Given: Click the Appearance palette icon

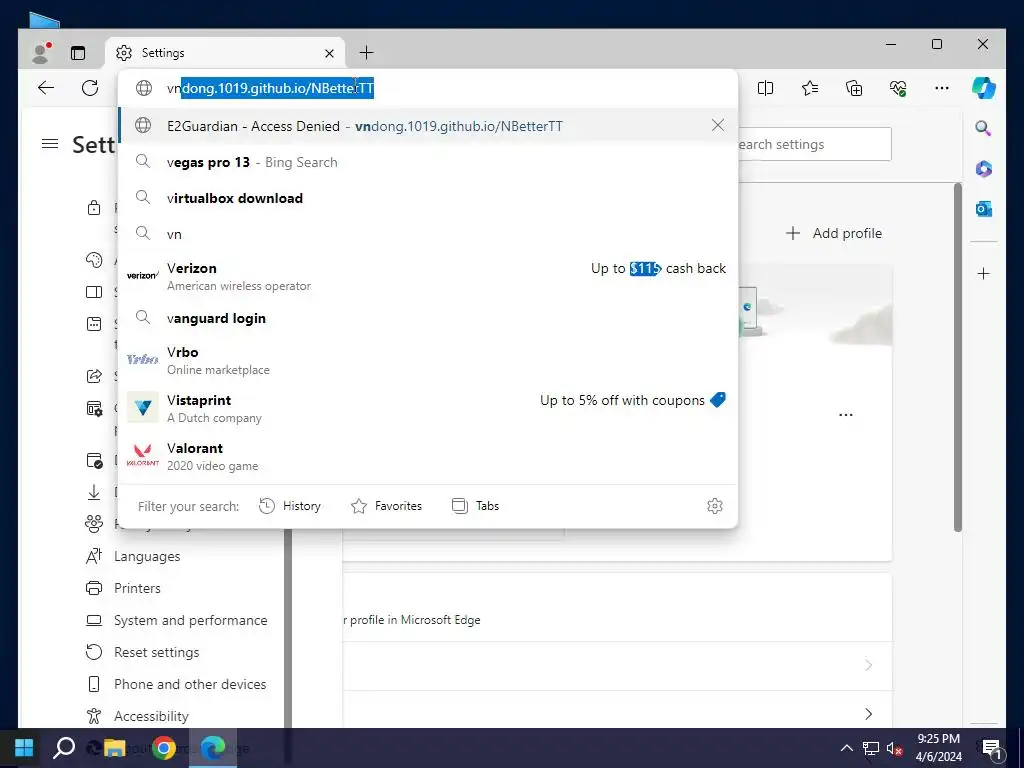Looking at the screenshot, I should tap(94, 260).
